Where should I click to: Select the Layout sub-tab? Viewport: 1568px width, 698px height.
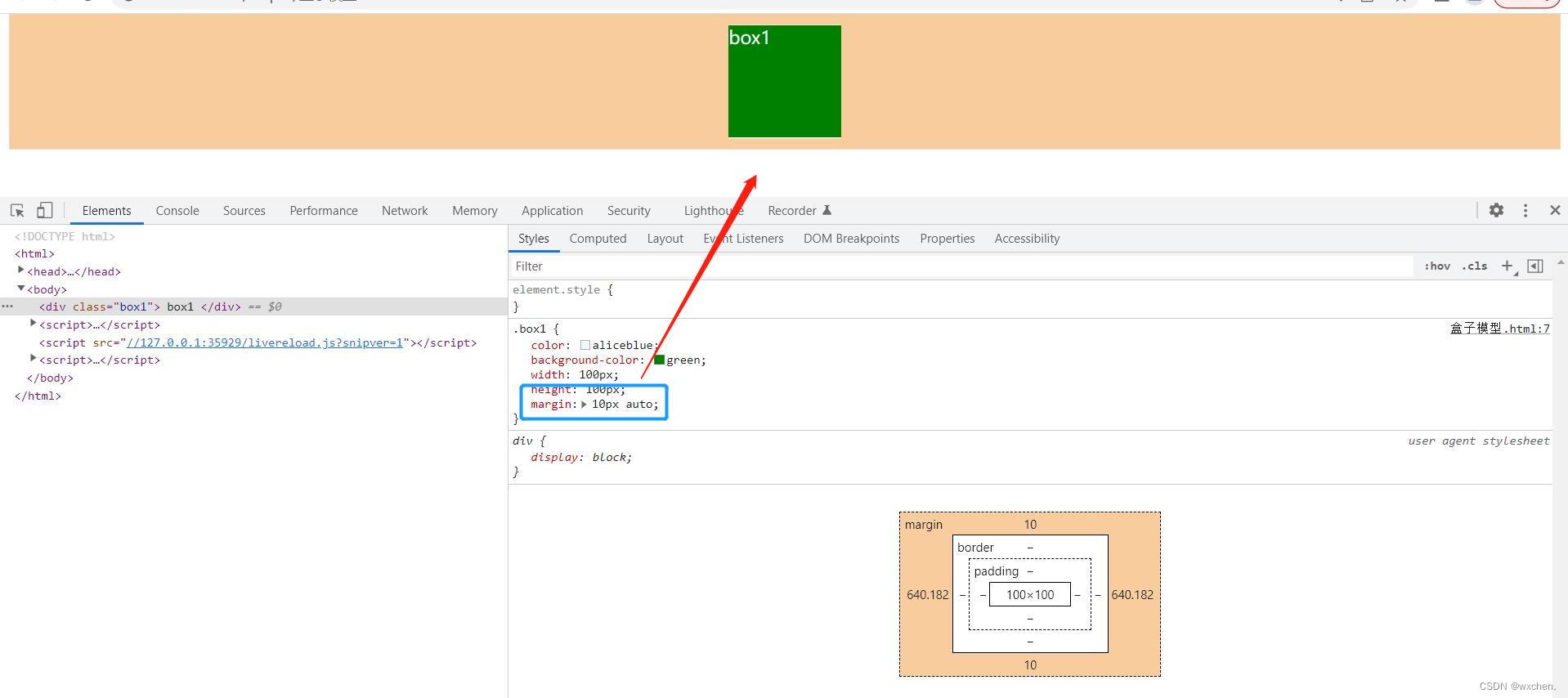point(665,238)
